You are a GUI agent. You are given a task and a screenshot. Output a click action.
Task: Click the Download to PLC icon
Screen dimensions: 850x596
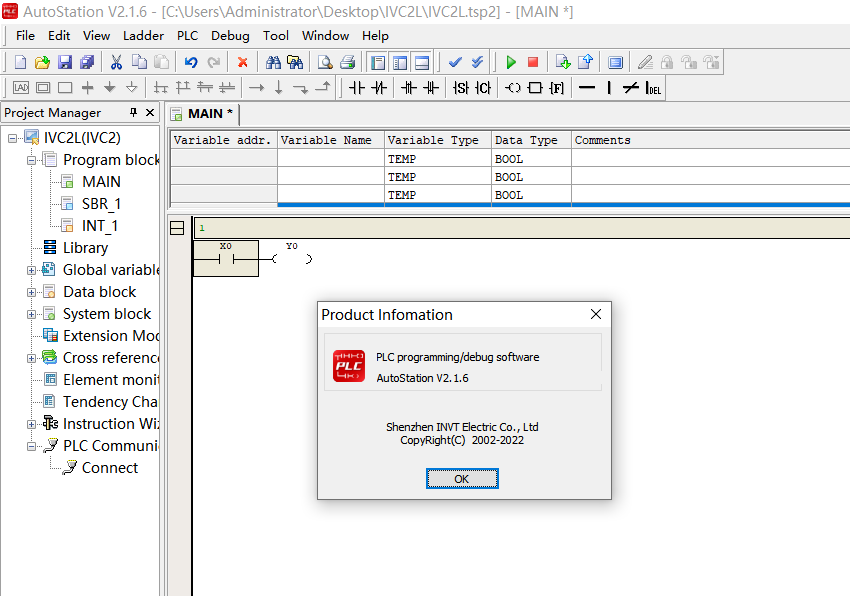coord(563,62)
